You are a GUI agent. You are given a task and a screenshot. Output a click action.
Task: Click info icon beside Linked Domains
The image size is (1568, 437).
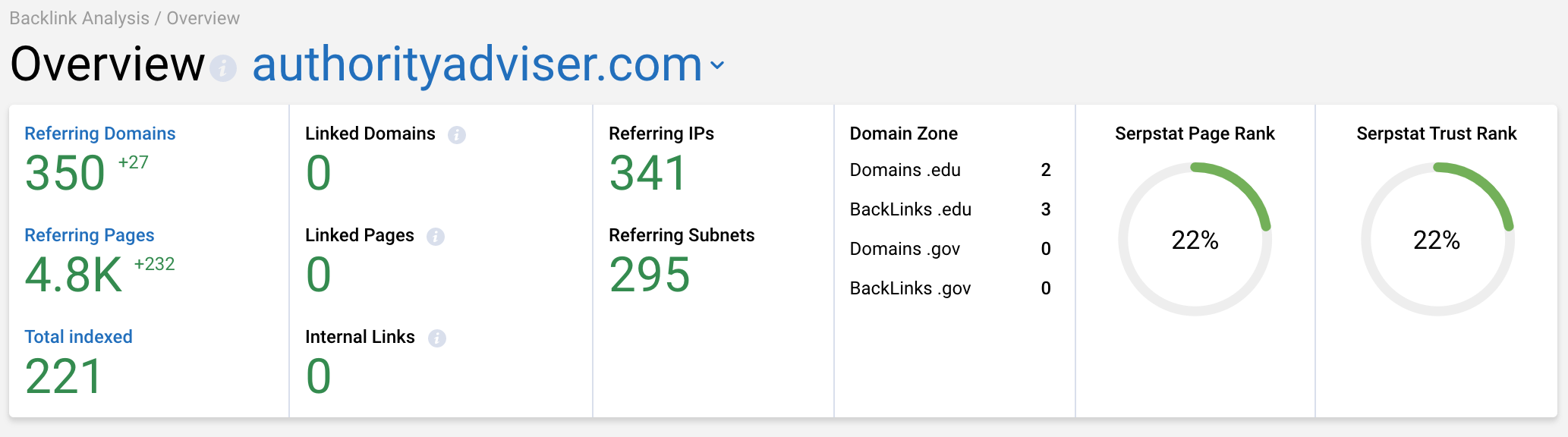[x=456, y=135]
